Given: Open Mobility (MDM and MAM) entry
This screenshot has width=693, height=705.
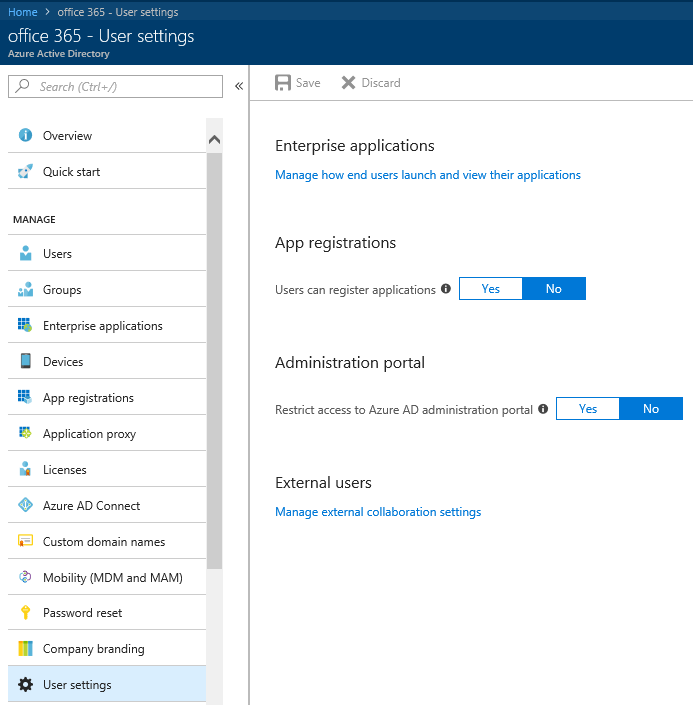Looking at the screenshot, I should 107,577.
